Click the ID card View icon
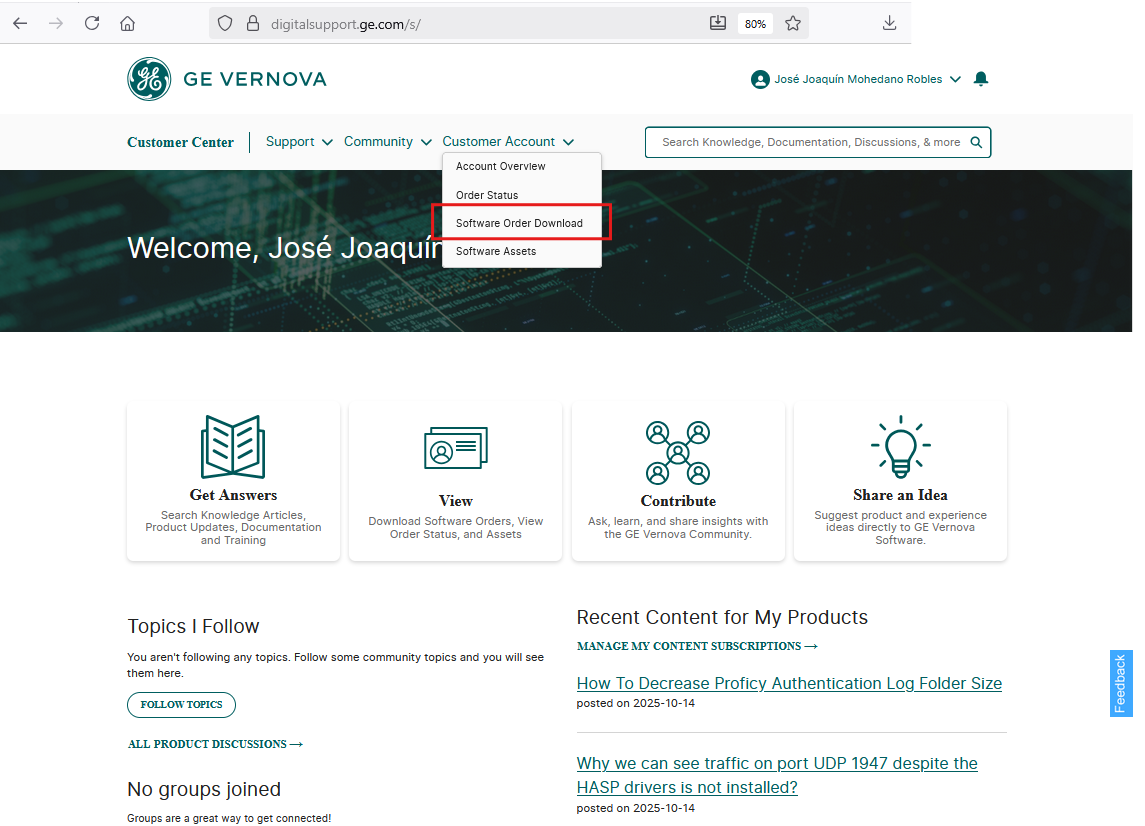The height and width of the screenshot is (826, 1145). pos(456,448)
